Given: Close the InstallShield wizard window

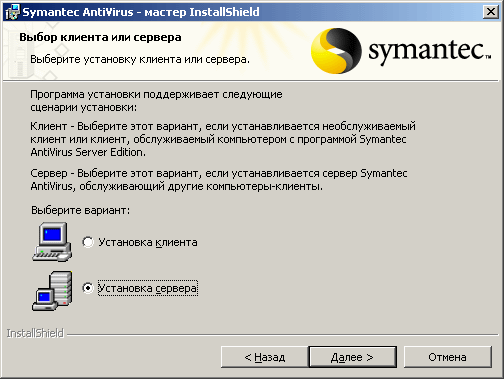Looking at the screenshot, I should [x=491, y=12].
